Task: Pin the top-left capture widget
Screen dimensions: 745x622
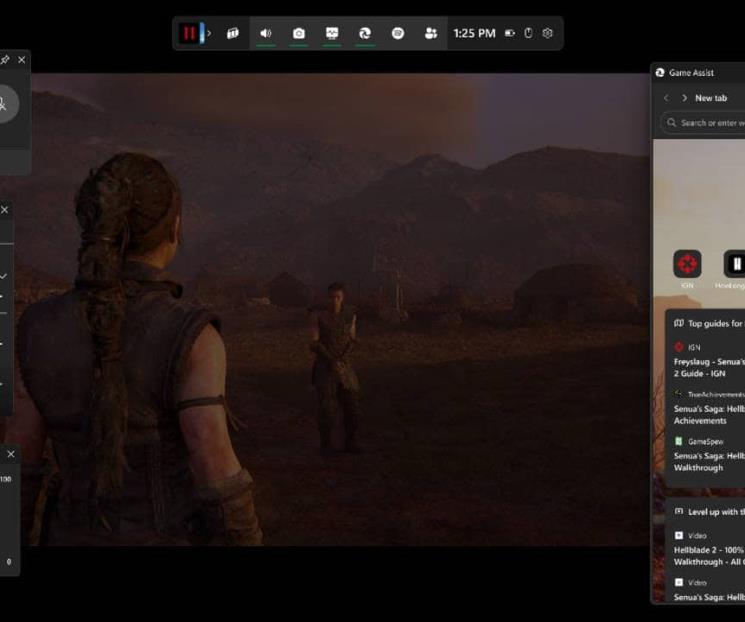Action: coord(5,60)
